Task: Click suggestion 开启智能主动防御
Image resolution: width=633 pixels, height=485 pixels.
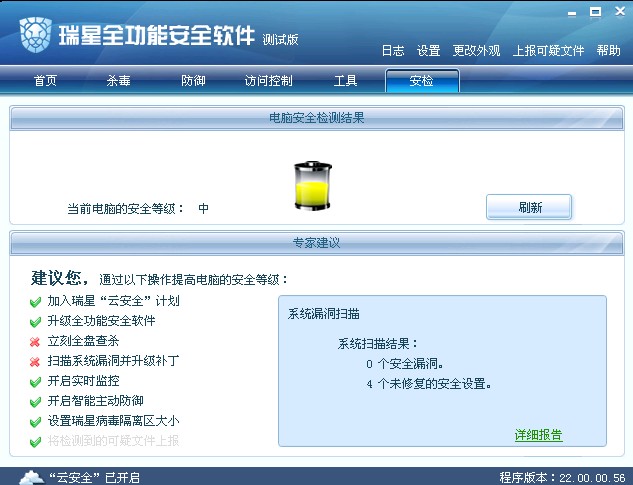Action: (x=96, y=401)
